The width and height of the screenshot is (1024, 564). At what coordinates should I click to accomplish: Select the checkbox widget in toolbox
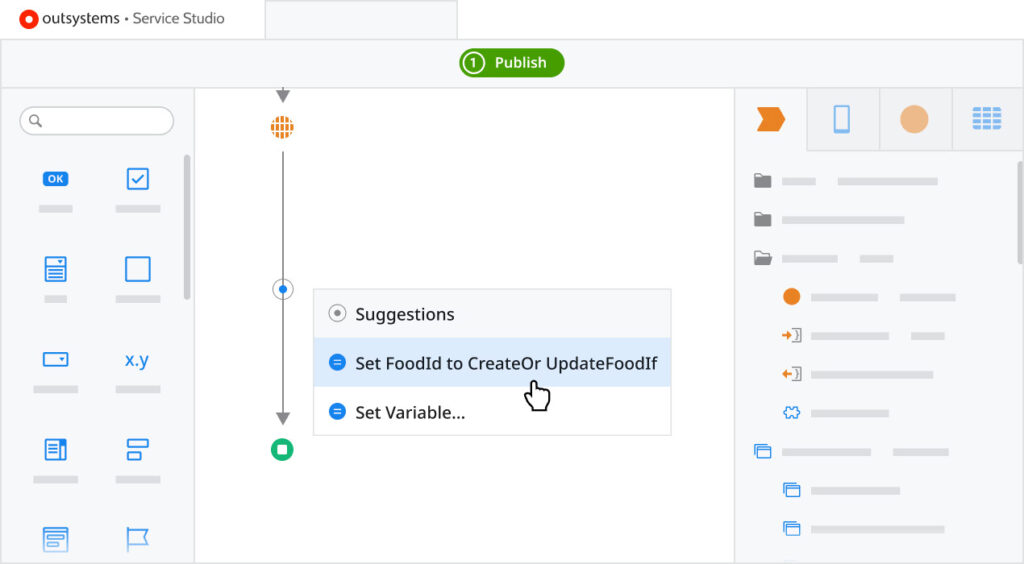coord(138,179)
